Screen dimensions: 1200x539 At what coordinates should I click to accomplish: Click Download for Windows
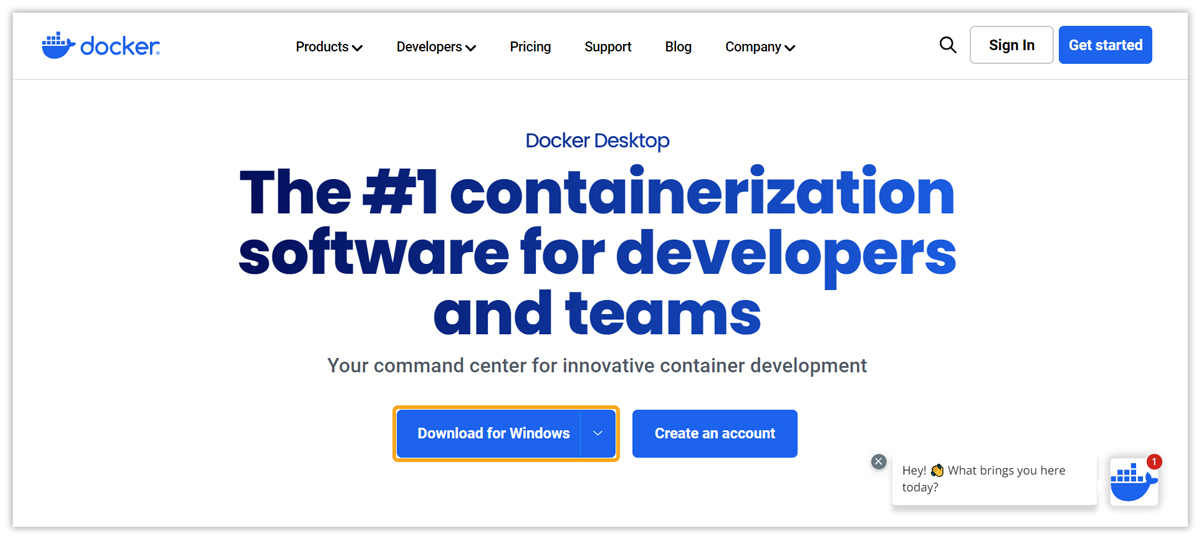pyautogui.click(x=489, y=433)
